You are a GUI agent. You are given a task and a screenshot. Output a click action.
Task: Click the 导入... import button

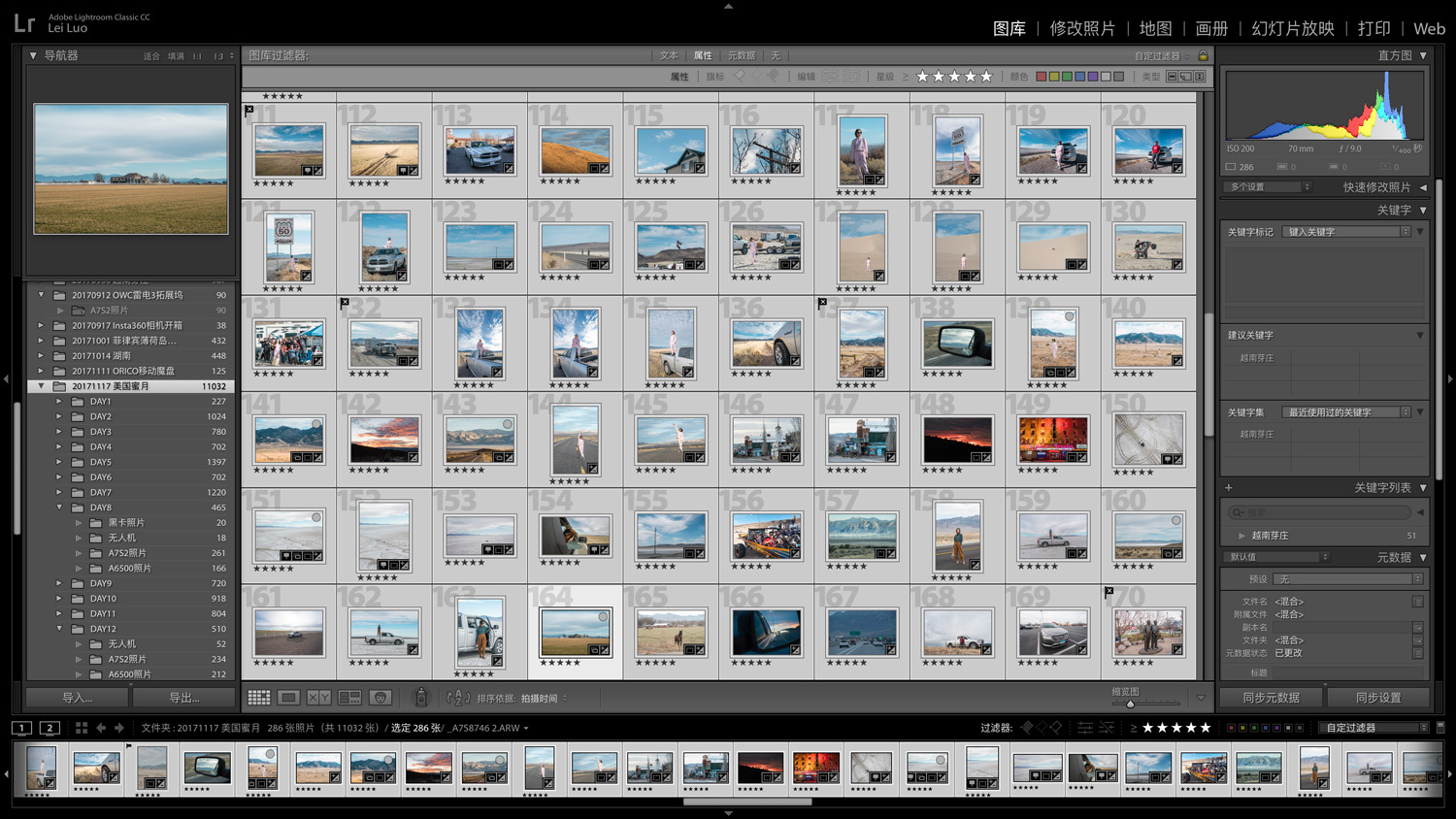point(78,698)
